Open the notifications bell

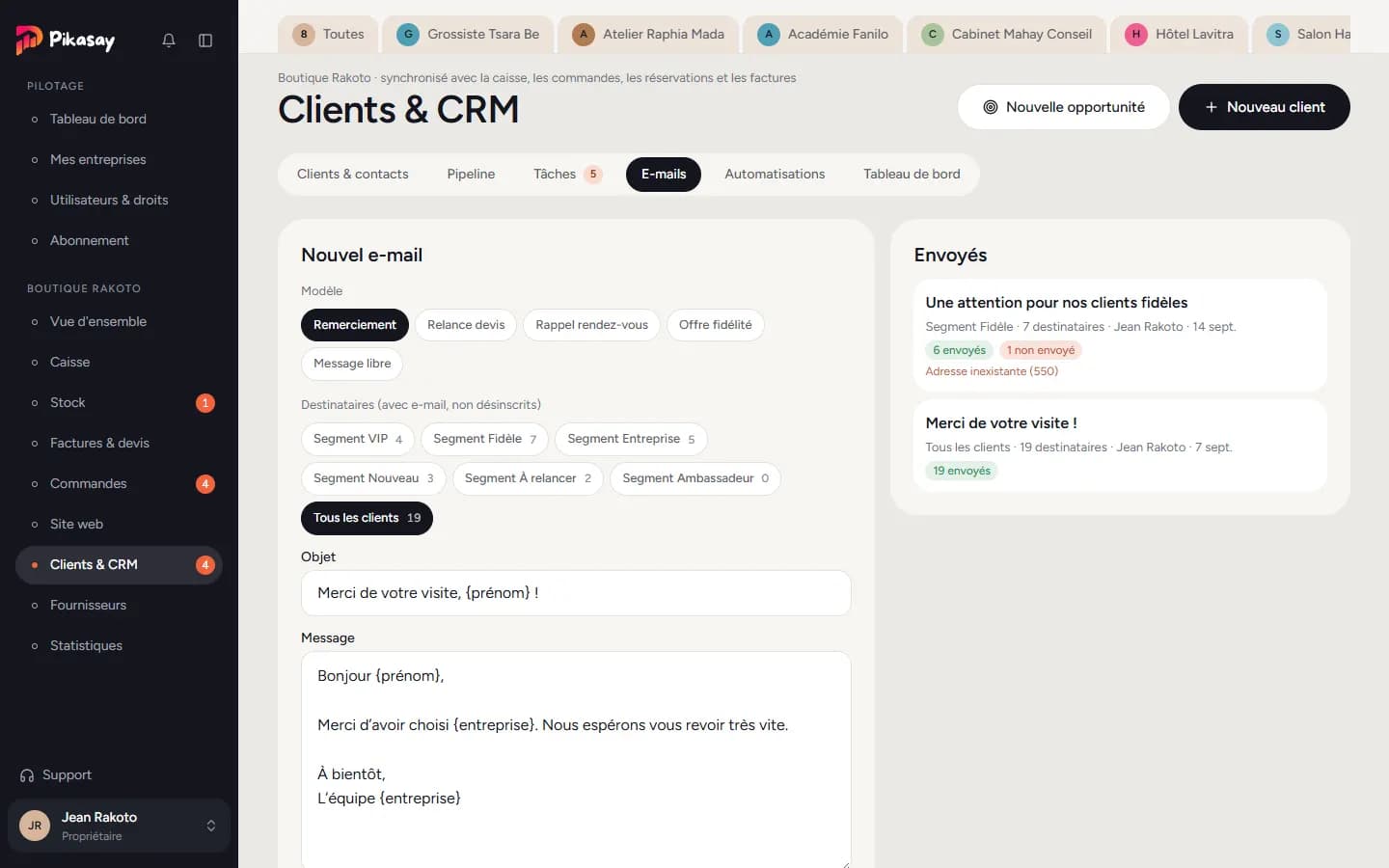coord(169,41)
